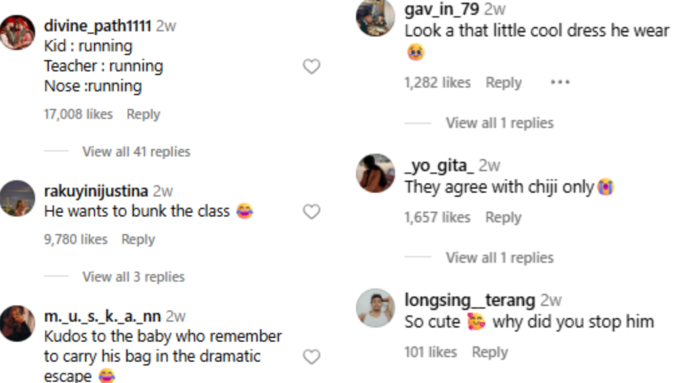Open divine_path1111 profile picture

(x=17, y=33)
